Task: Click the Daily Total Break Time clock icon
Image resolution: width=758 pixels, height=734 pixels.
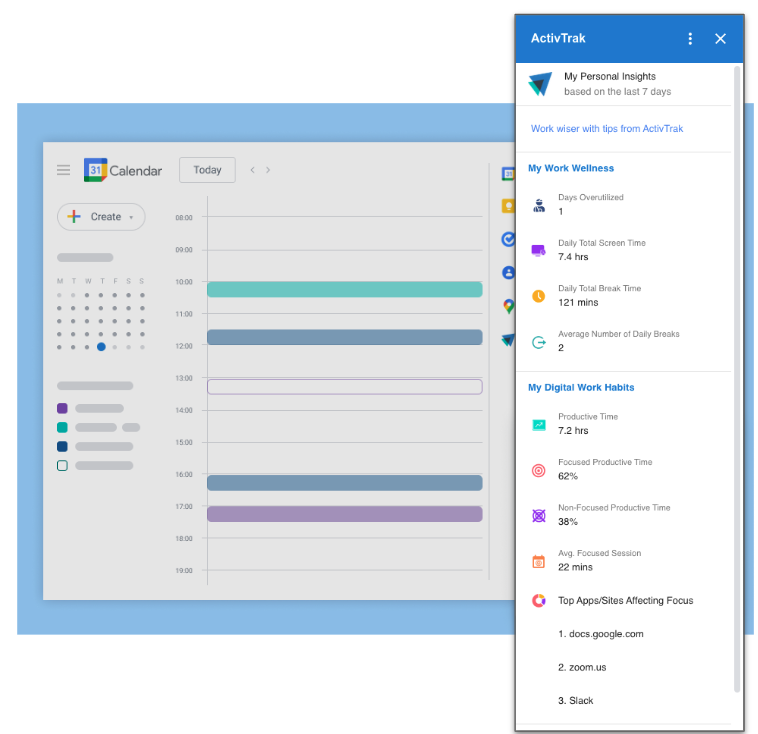Action: pyautogui.click(x=539, y=296)
